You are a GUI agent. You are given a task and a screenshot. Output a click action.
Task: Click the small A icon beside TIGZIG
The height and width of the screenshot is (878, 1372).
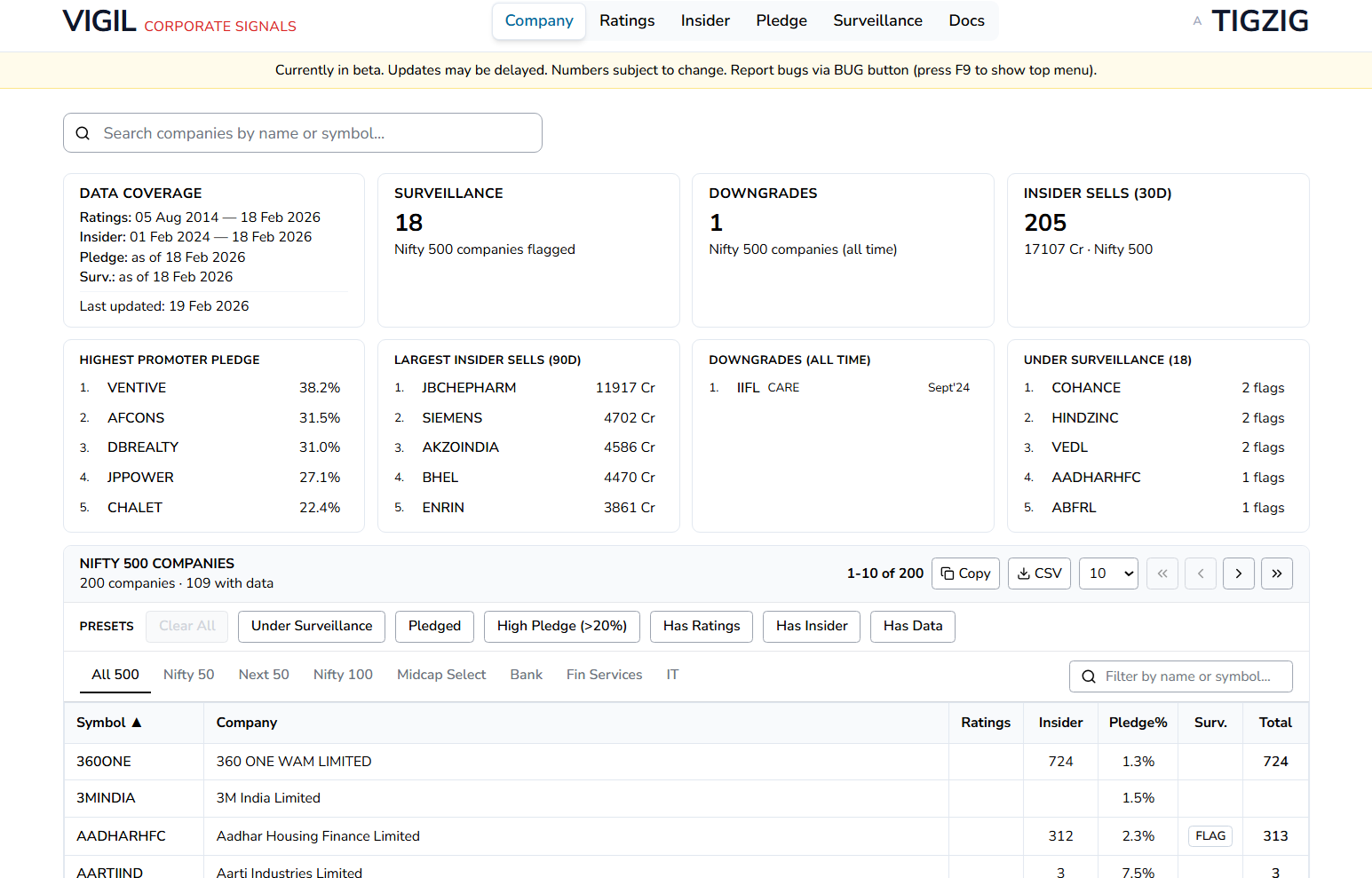(1197, 20)
